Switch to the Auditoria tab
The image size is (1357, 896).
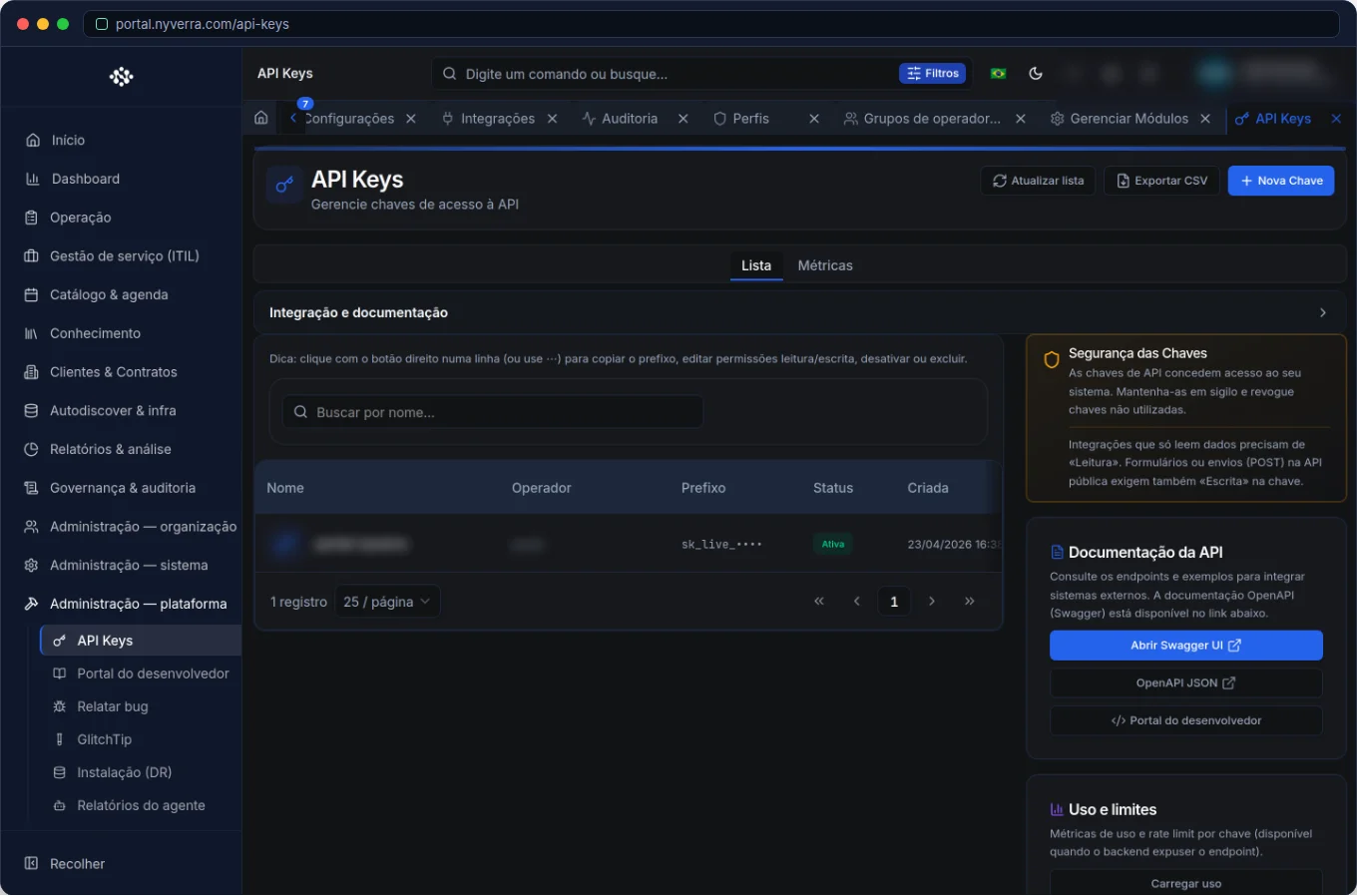click(x=630, y=119)
